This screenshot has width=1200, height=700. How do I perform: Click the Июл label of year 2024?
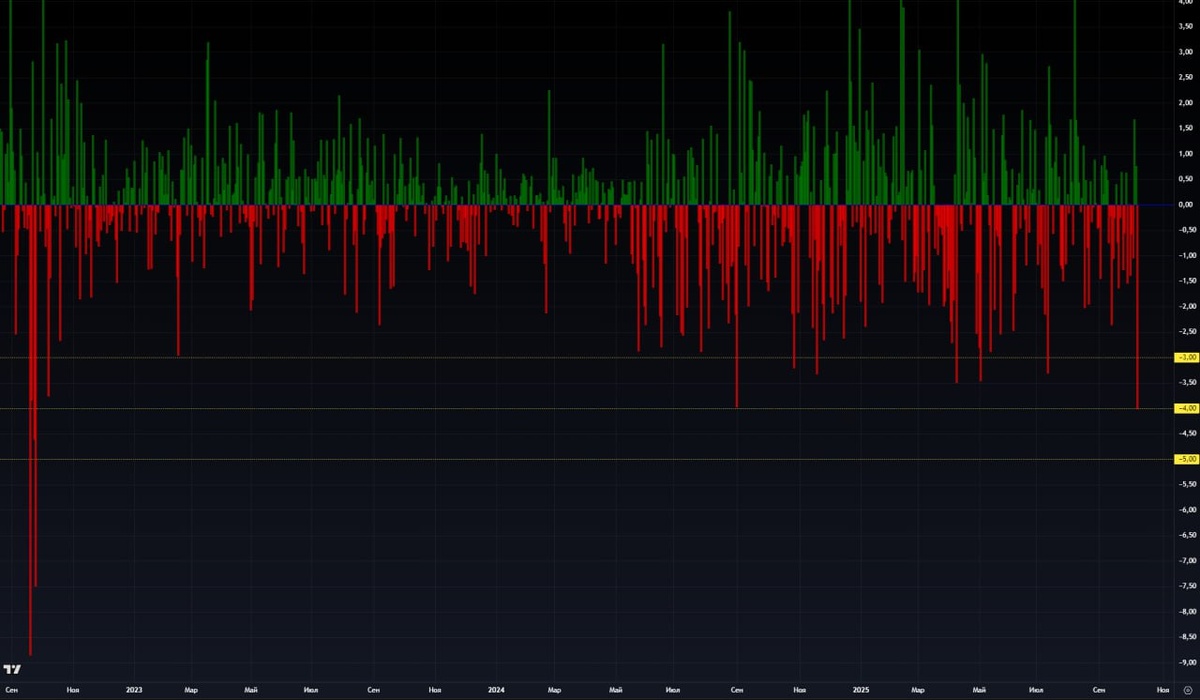click(x=675, y=690)
